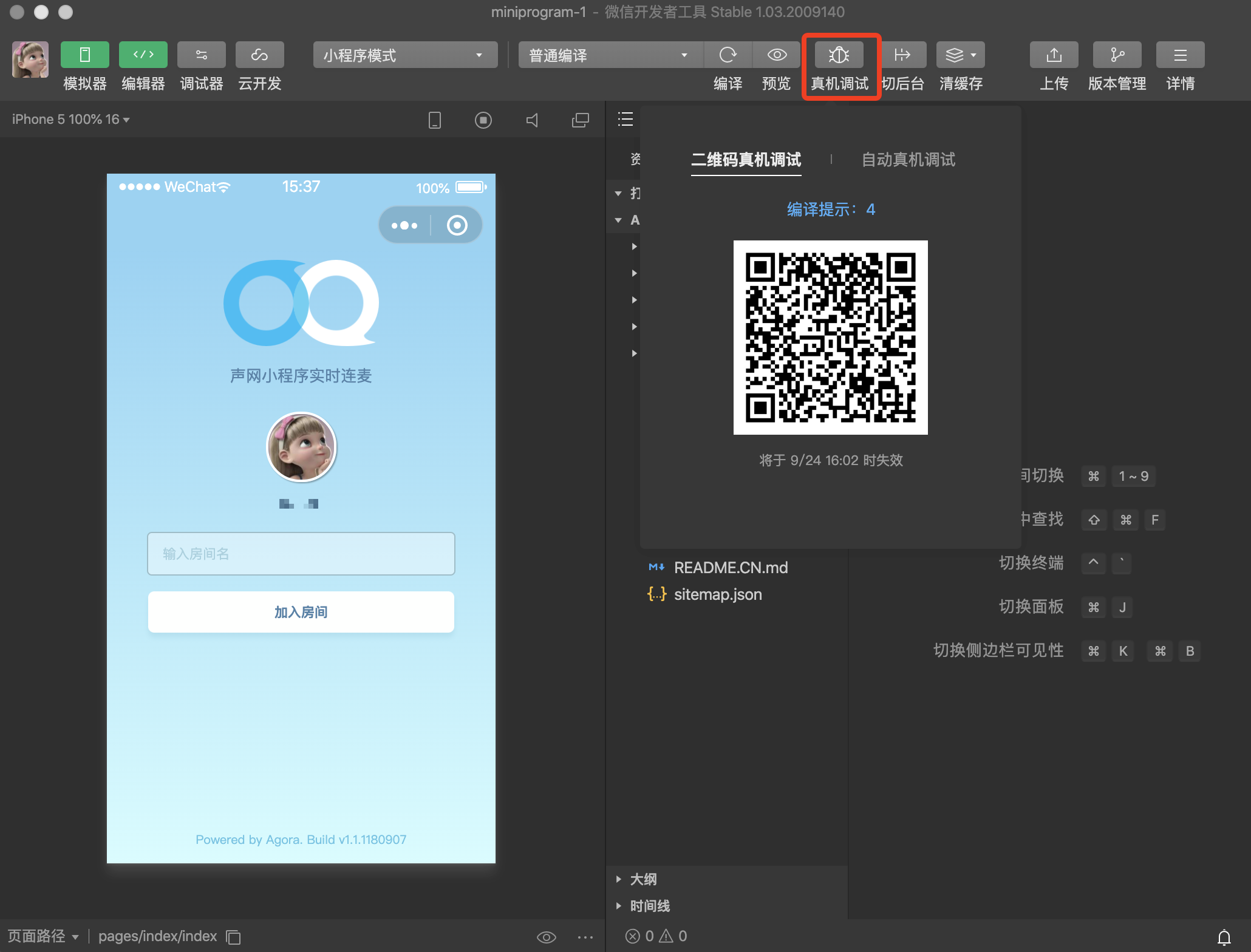Toggle the editor (编辑器) panel button
The width and height of the screenshot is (1251, 952).
143,55
